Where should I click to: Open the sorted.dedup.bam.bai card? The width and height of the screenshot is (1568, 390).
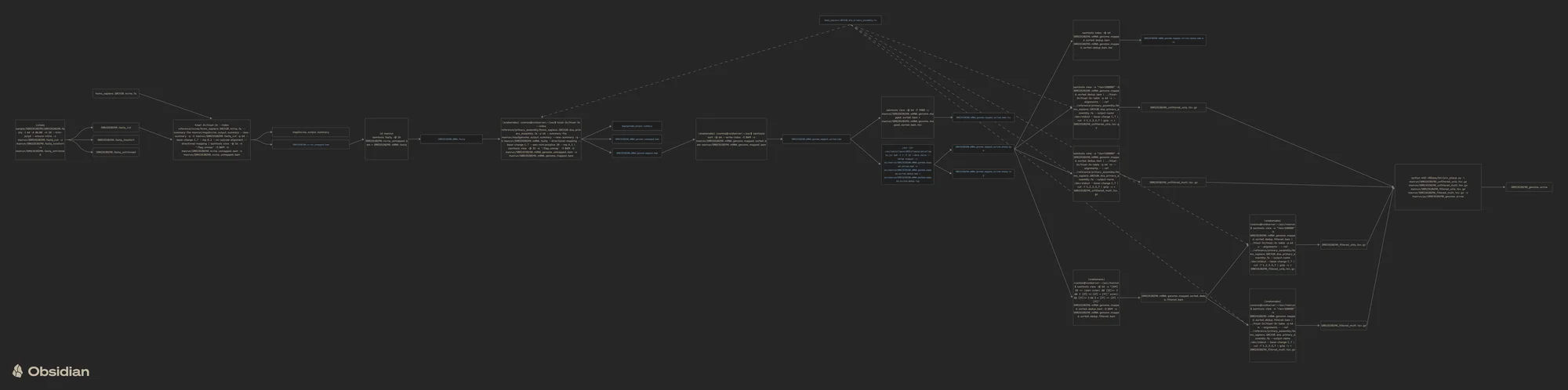click(1173, 40)
